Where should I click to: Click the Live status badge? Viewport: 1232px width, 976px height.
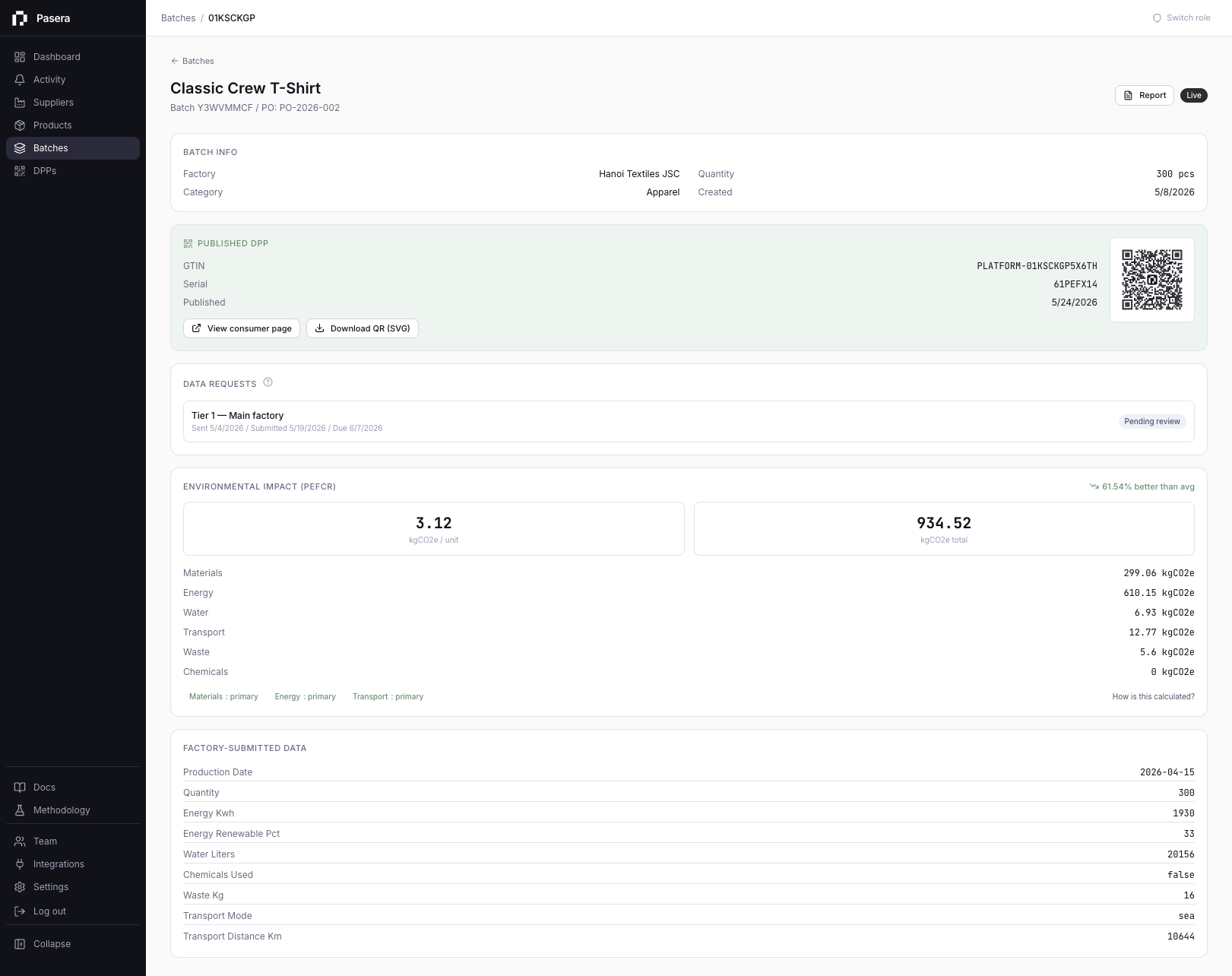coord(1194,96)
